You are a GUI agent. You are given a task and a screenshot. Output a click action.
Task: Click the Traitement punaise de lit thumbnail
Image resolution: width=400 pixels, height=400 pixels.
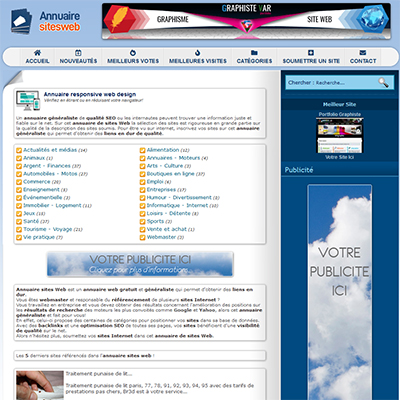40,385
